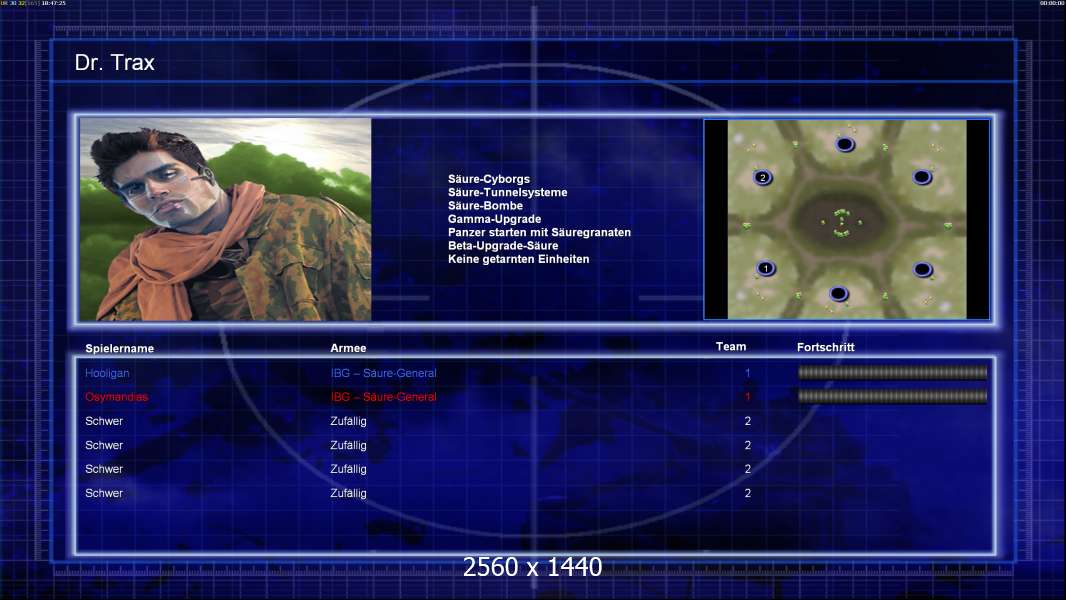
Task: Click the Säure-Cyborgs ability text
Action: point(489,179)
